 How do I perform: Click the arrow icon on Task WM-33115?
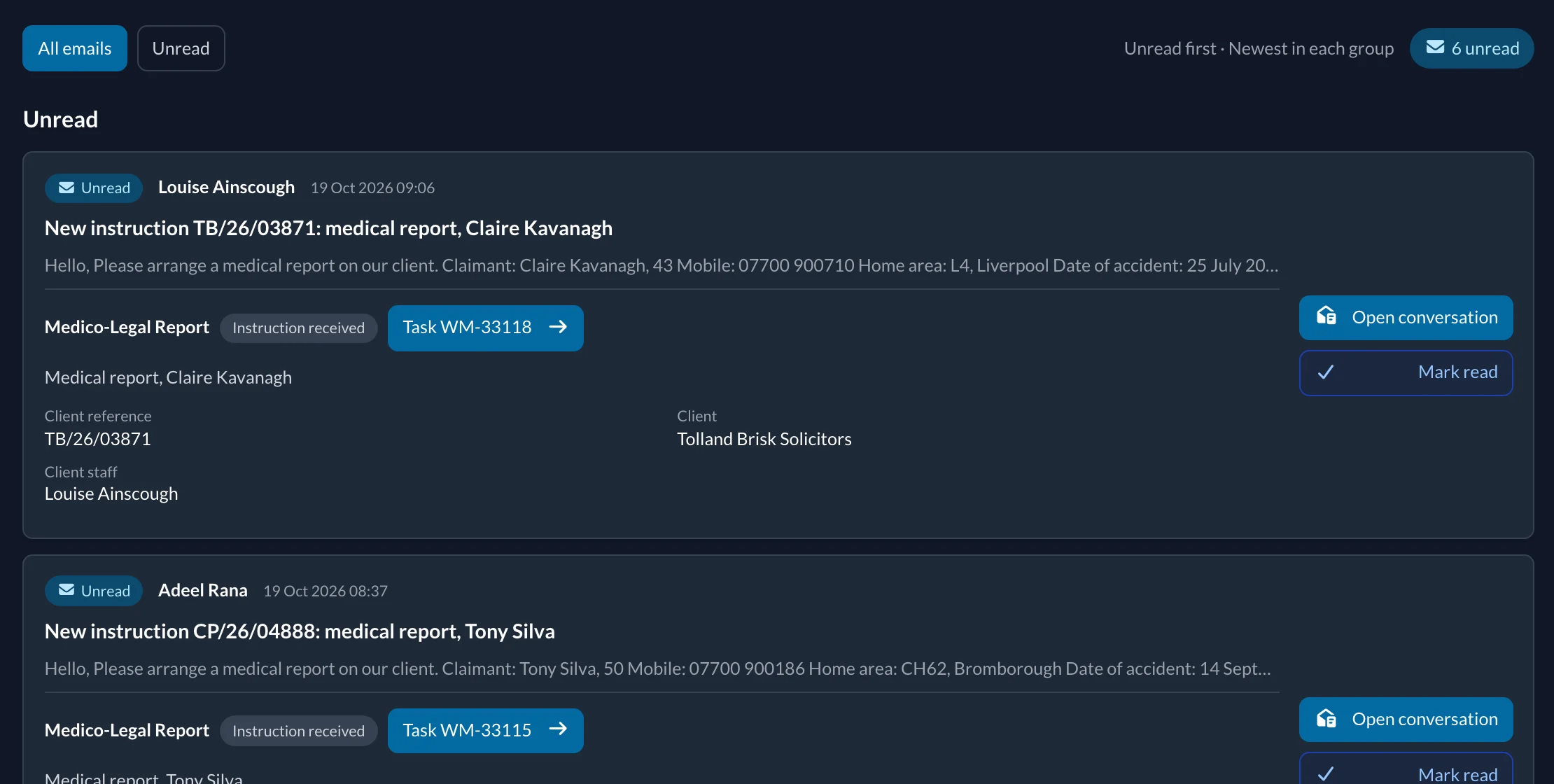point(558,729)
